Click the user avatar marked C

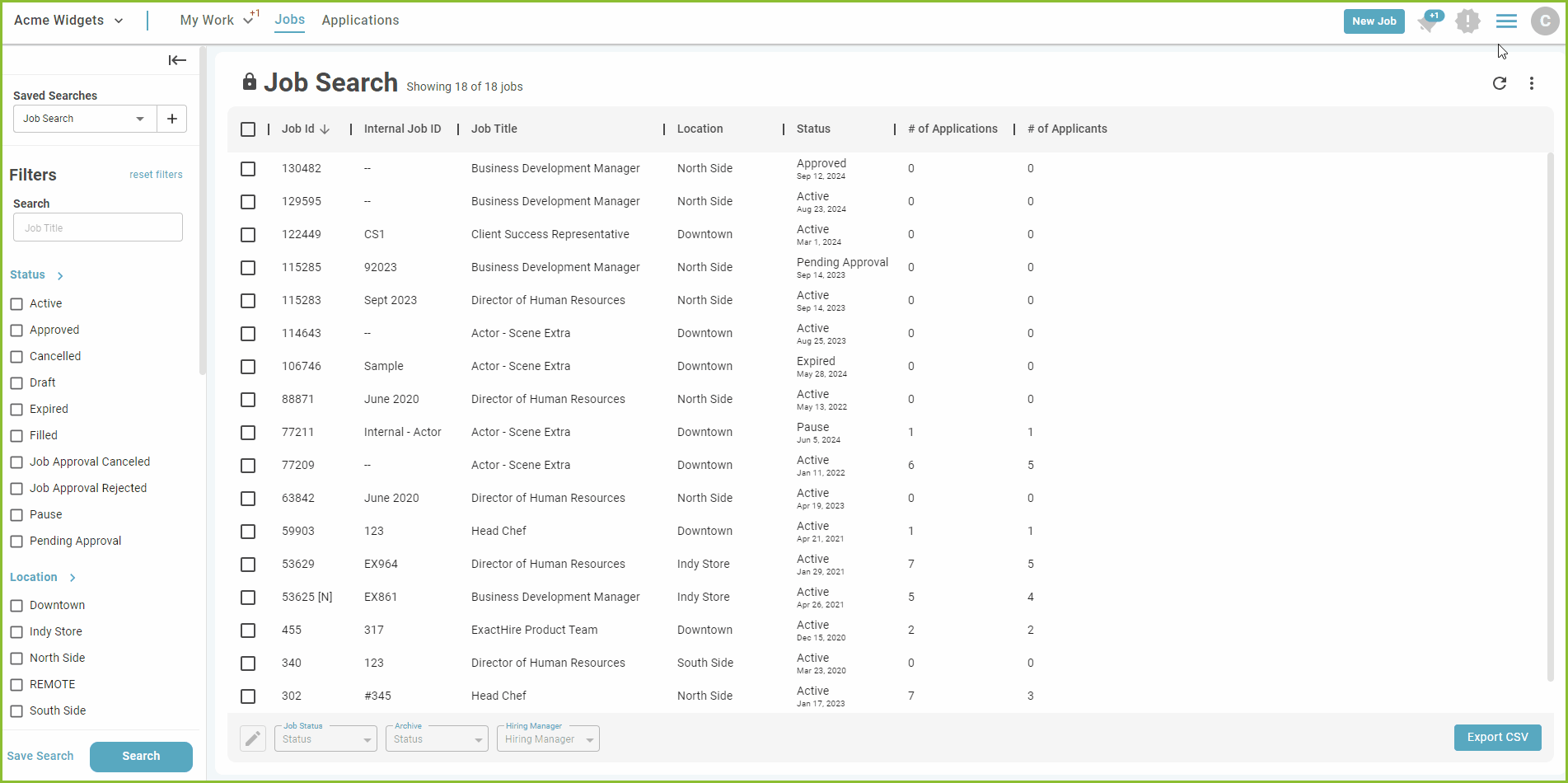[x=1545, y=21]
